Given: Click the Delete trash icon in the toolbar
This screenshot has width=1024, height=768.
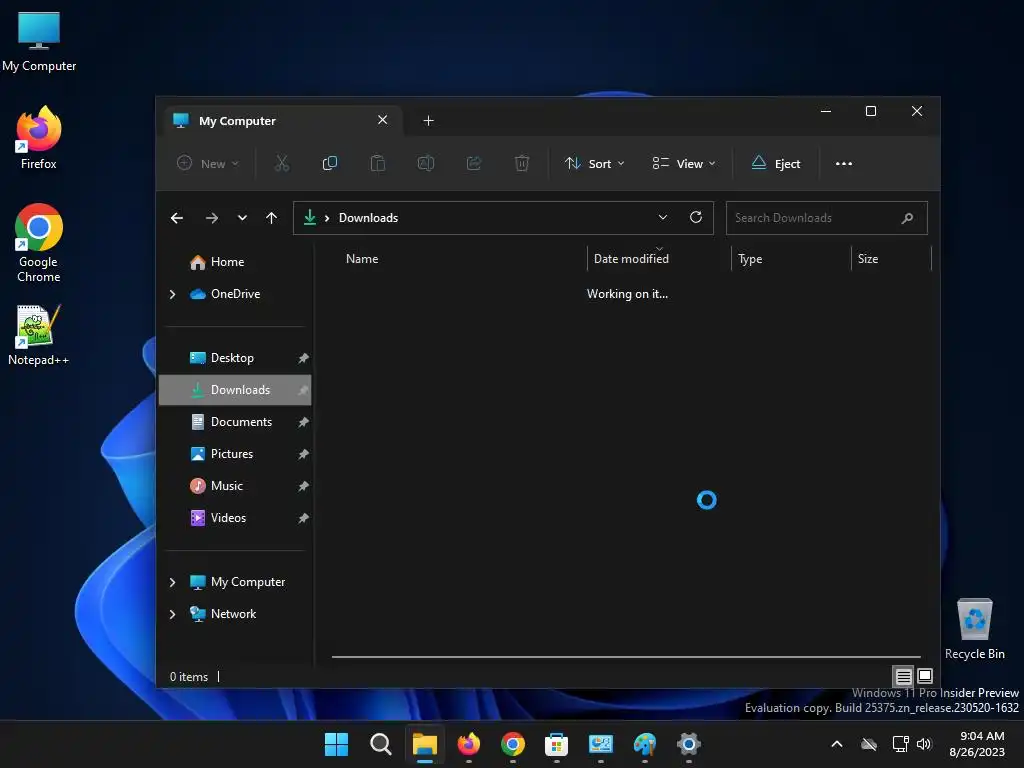Looking at the screenshot, I should coord(522,163).
